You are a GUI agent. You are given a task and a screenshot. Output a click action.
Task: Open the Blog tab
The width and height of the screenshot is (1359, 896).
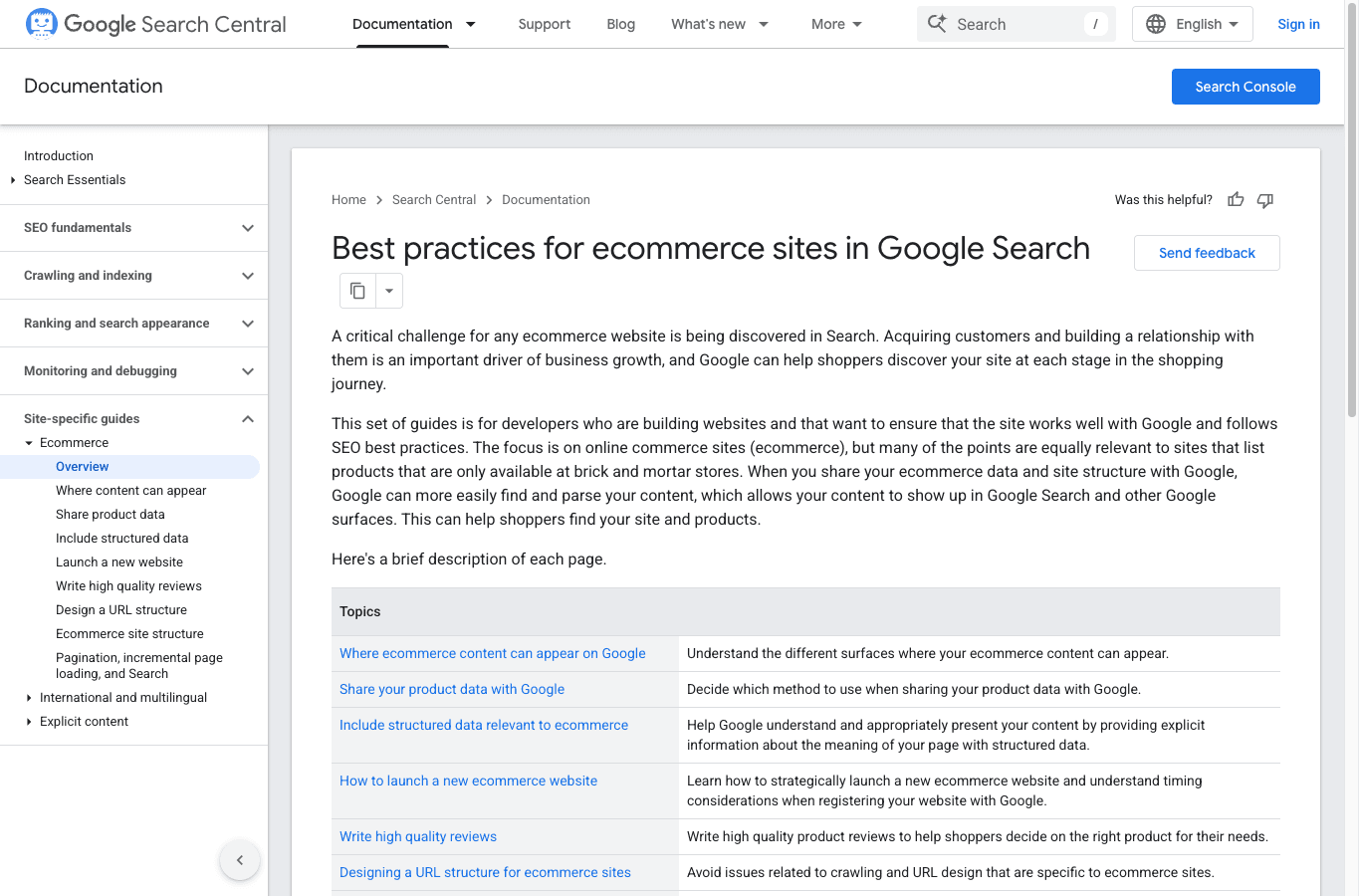click(621, 24)
